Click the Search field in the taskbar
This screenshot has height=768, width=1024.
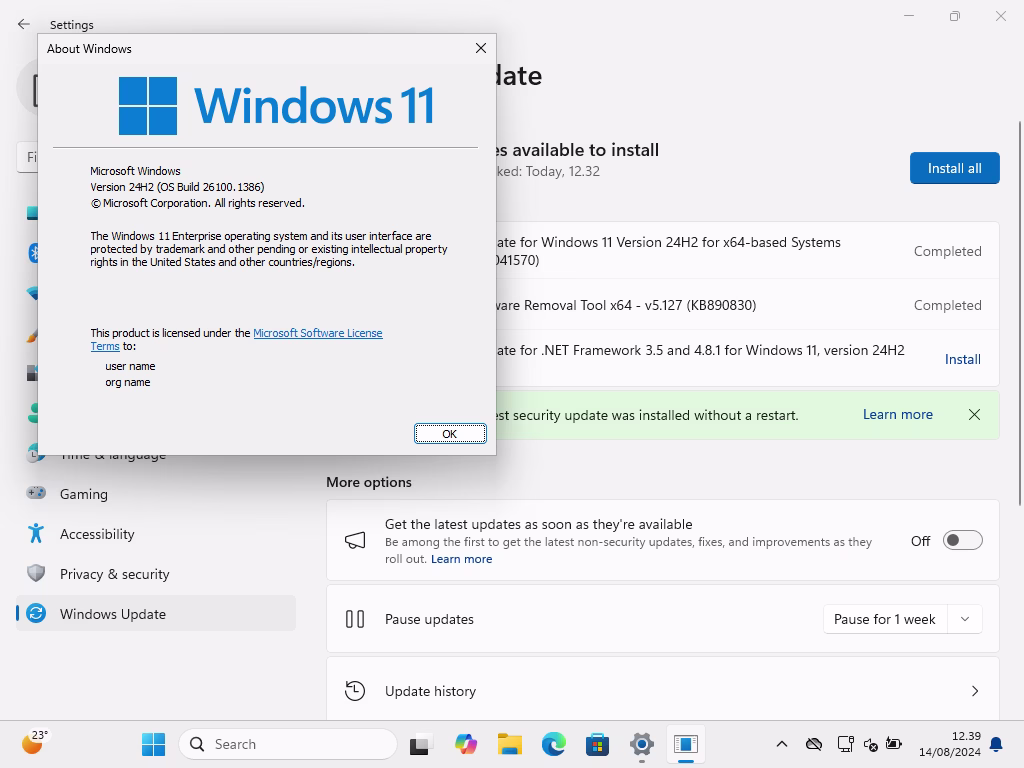coord(288,744)
